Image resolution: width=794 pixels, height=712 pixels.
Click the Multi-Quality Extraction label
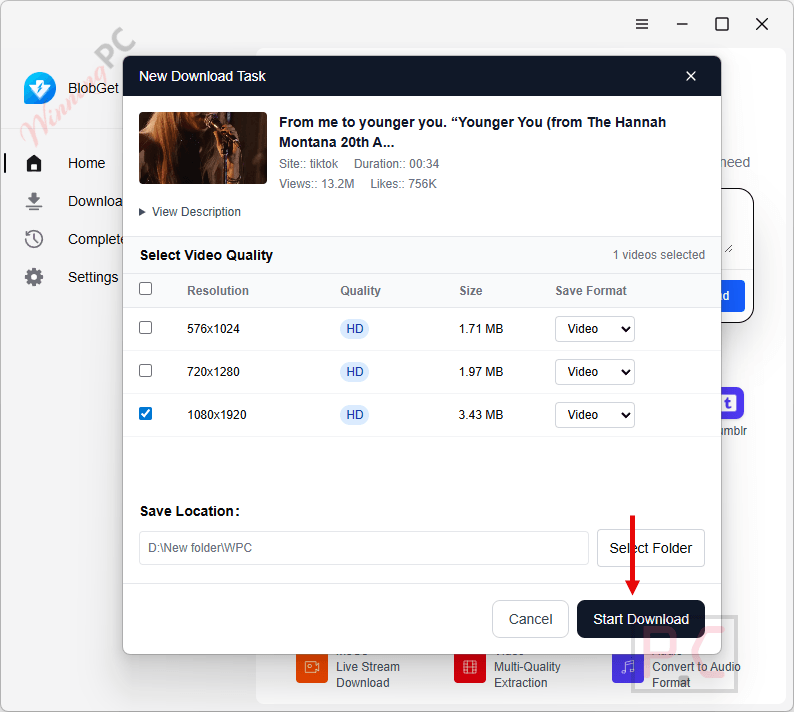click(527, 675)
